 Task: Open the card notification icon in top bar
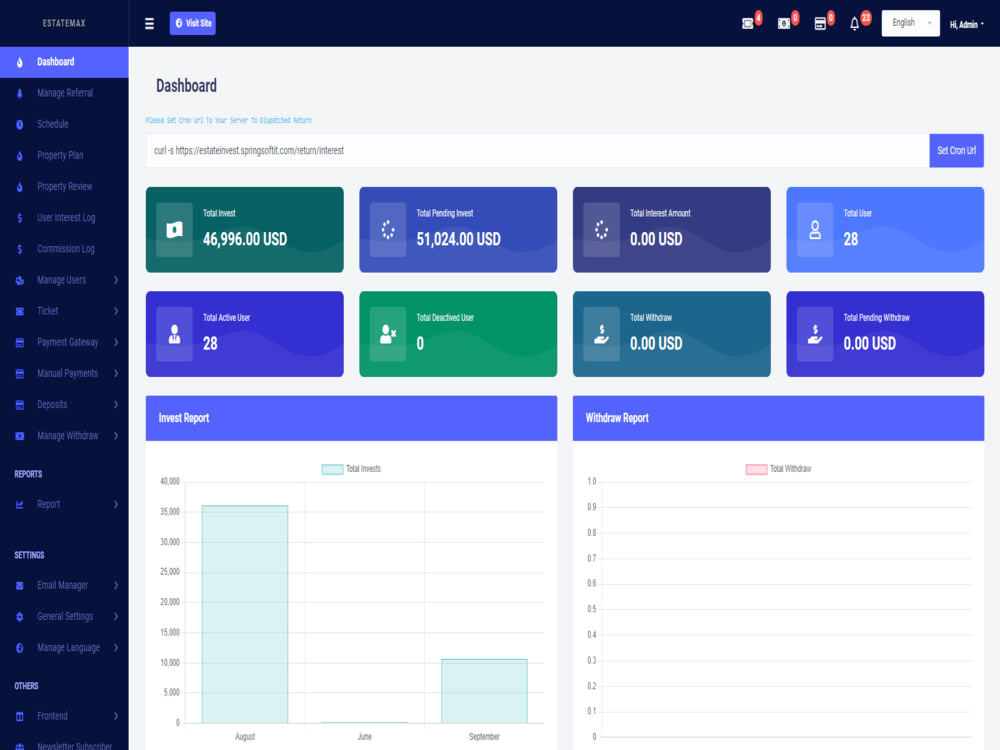[820, 24]
